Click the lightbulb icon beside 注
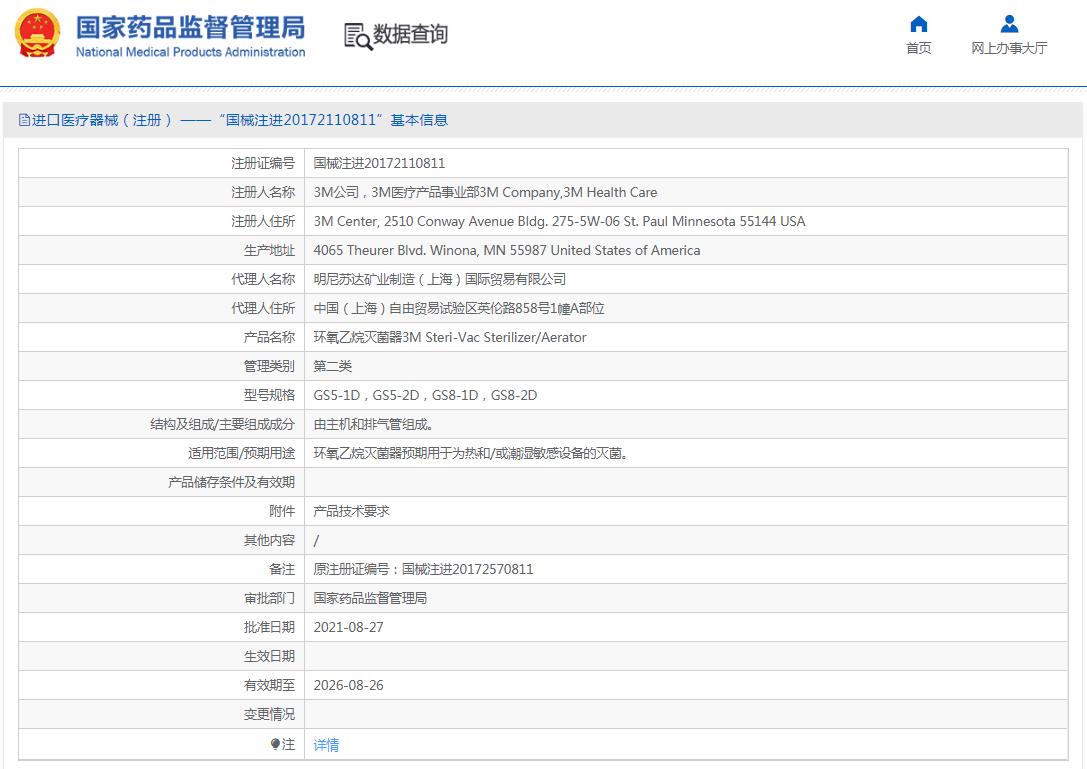 point(275,744)
